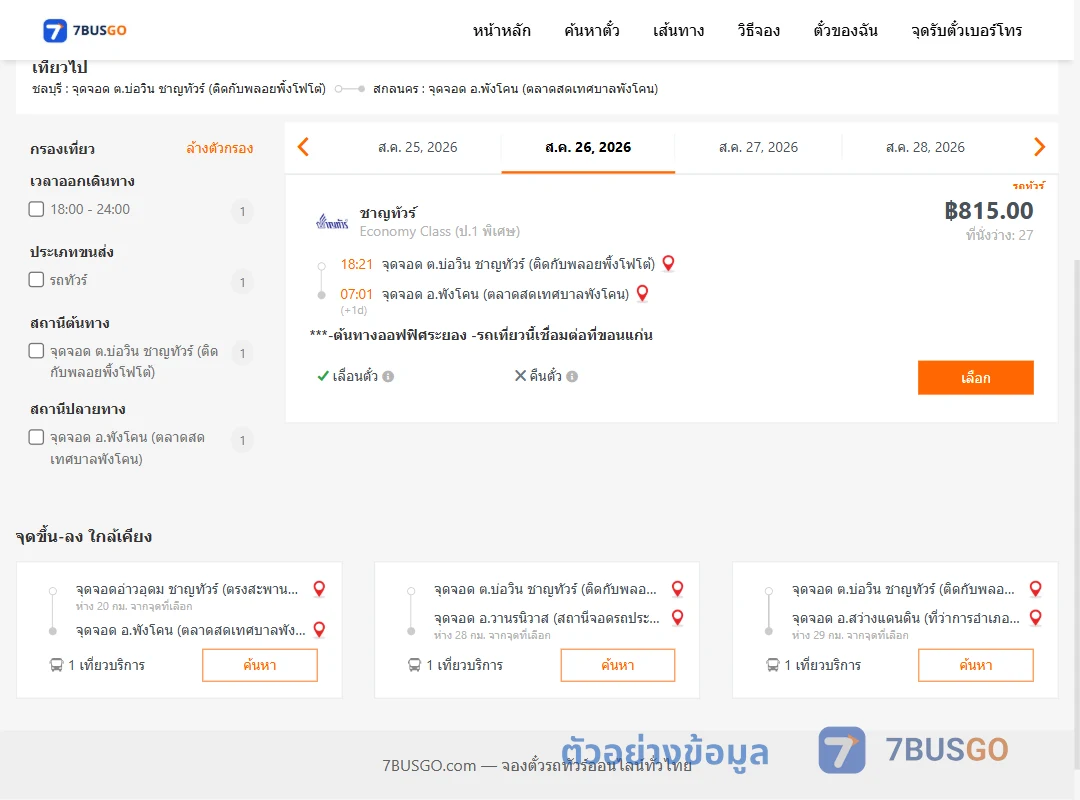
Task: Switch to the ส.ค. 25, 2026 date tab
Action: point(417,147)
